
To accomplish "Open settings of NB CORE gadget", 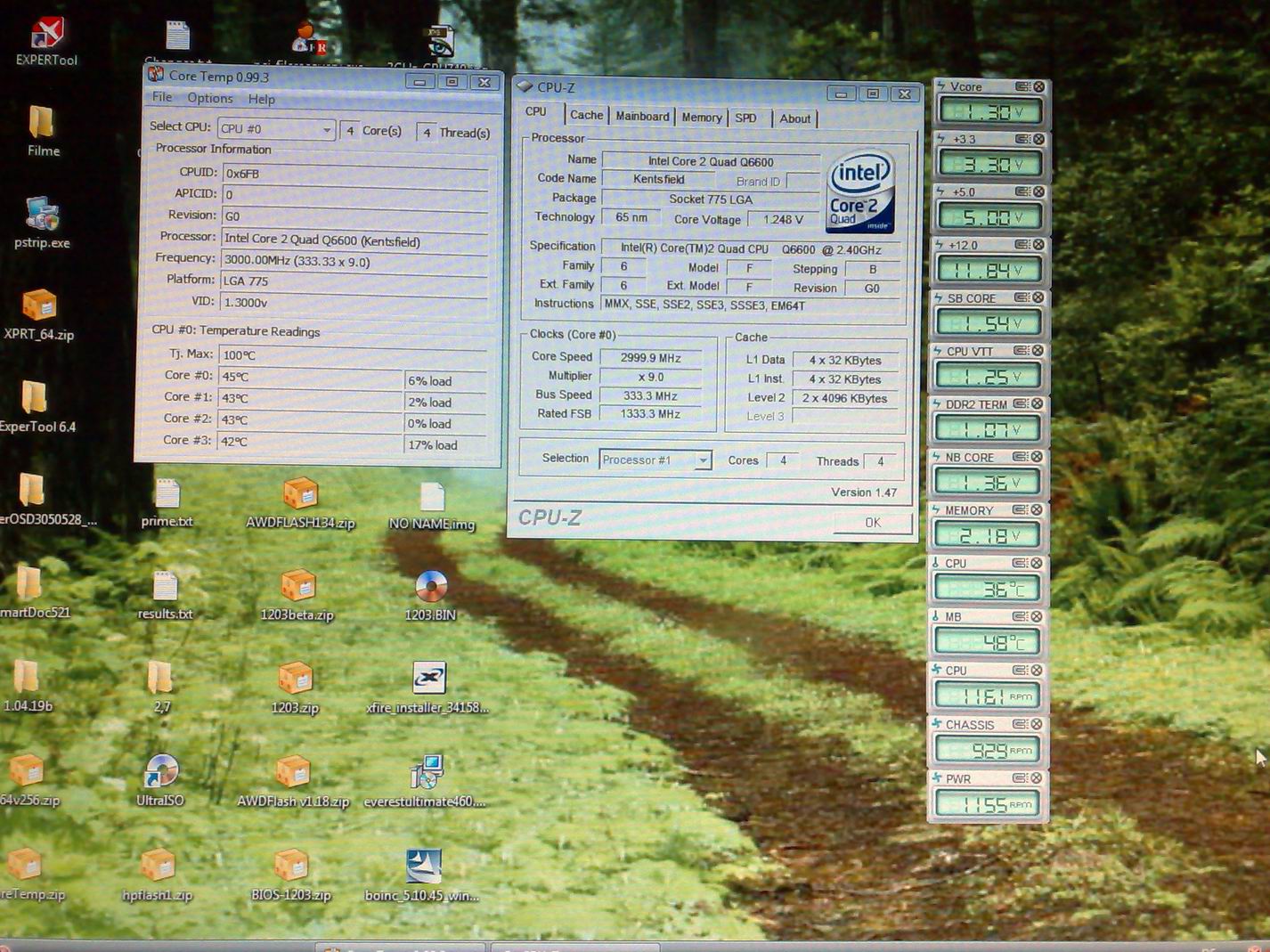I will [1021, 457].
